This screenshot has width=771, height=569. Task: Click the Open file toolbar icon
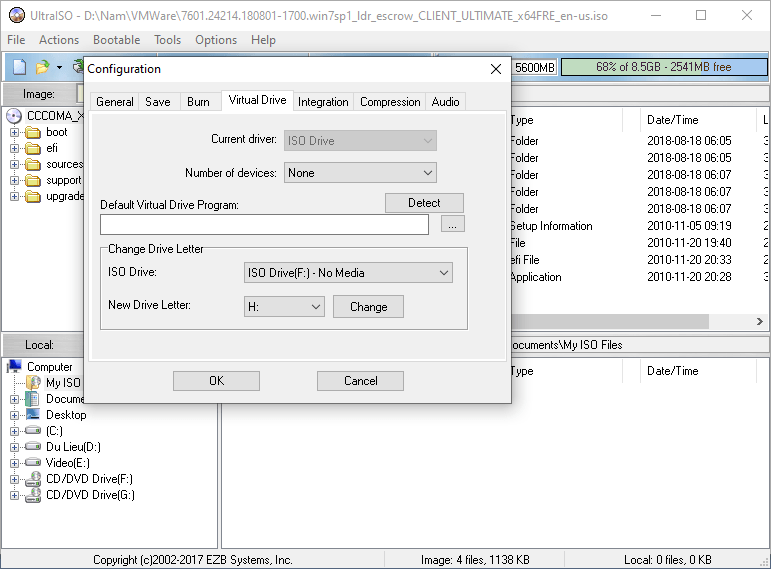42,67
